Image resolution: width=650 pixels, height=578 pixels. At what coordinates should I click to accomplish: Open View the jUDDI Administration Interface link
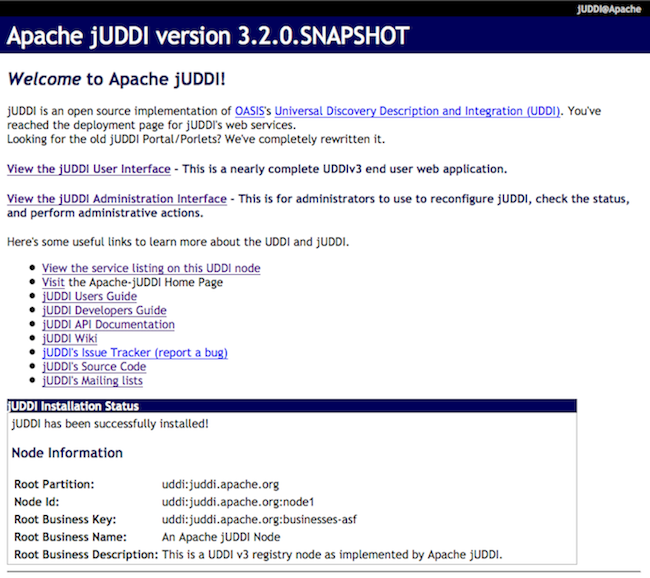point(117,199)
